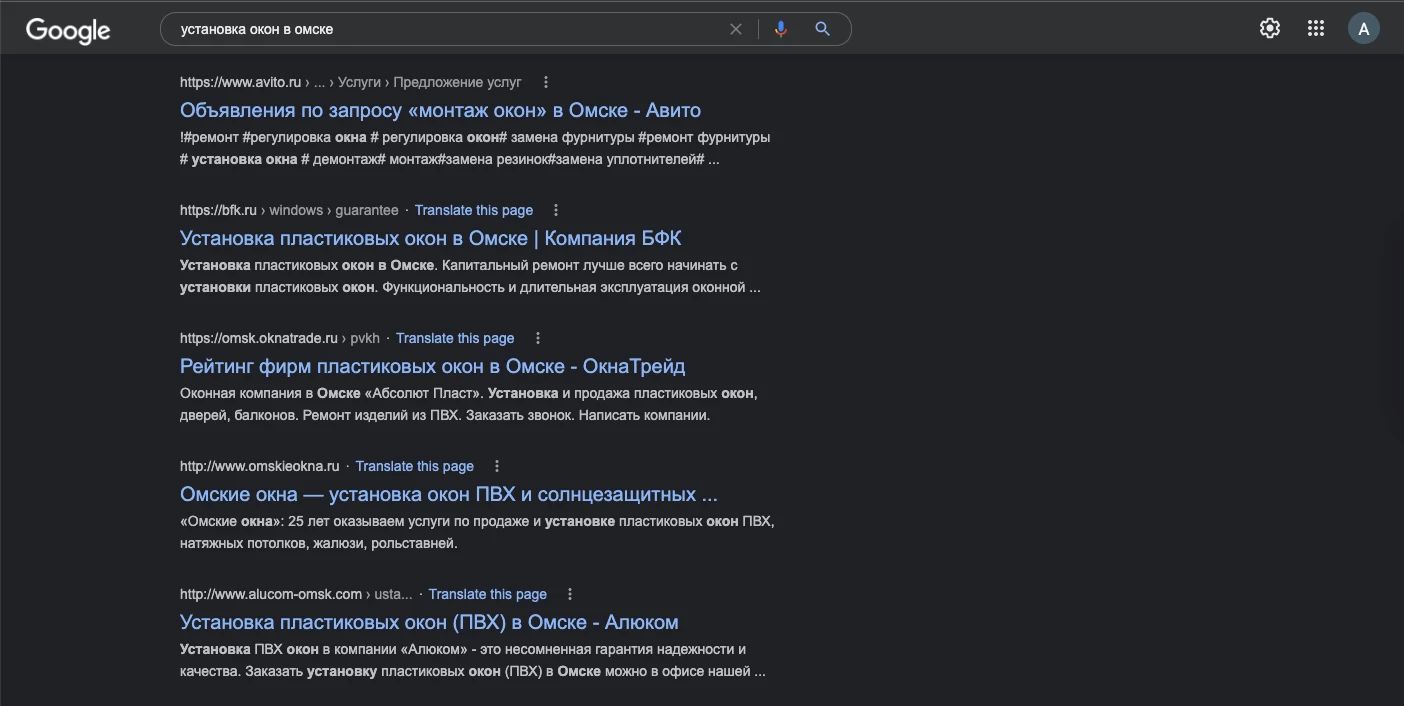
Task: Open the account avatar 'A'
Action: 1364,28
